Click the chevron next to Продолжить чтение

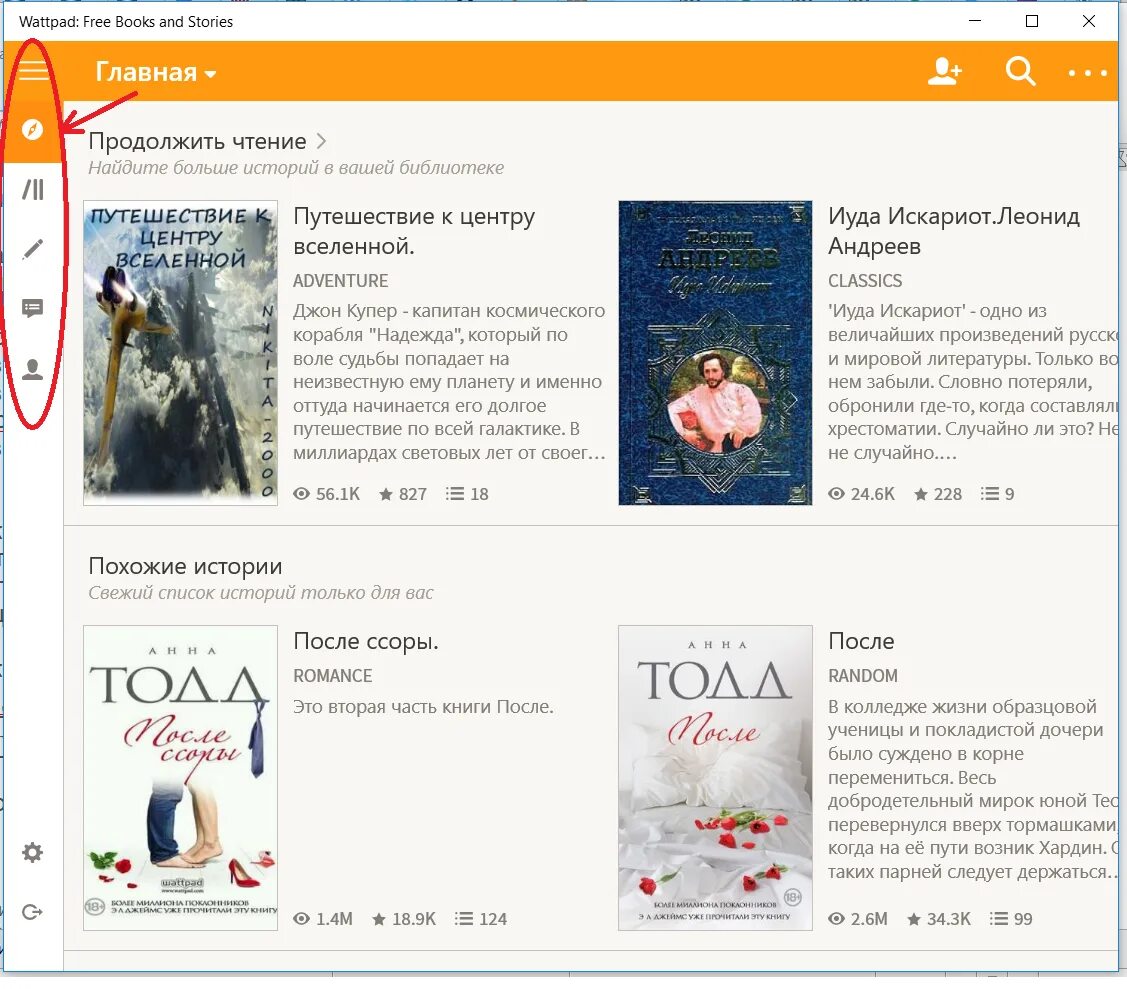pyautogui.click(x=321, y=141)
